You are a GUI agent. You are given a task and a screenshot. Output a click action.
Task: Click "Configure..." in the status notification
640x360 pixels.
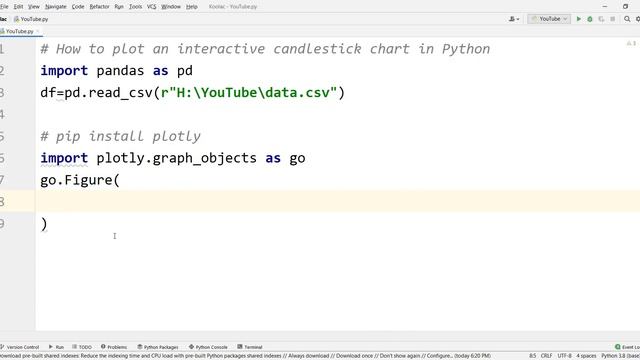440,356
